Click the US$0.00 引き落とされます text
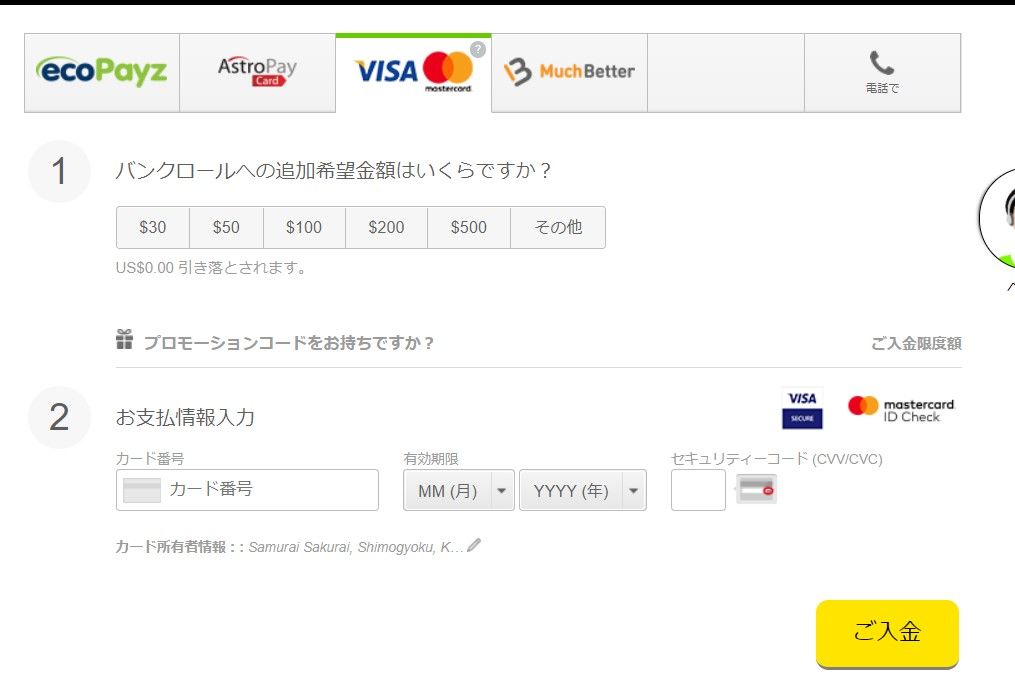This screenshot has width=1015, height=696. point(211,267)
